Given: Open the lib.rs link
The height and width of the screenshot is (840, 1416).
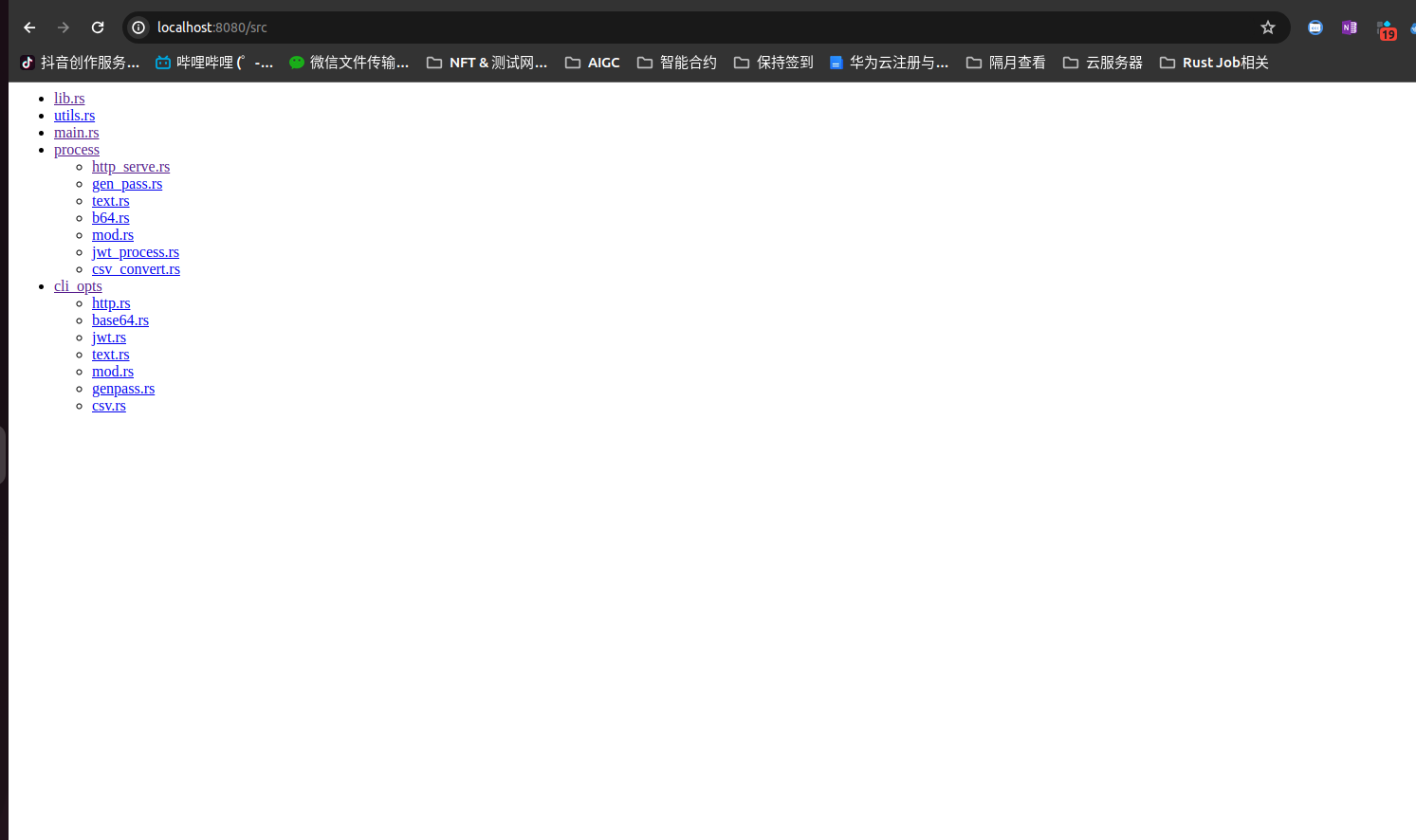Looking at the screenshot, I should tap(69, 99).
